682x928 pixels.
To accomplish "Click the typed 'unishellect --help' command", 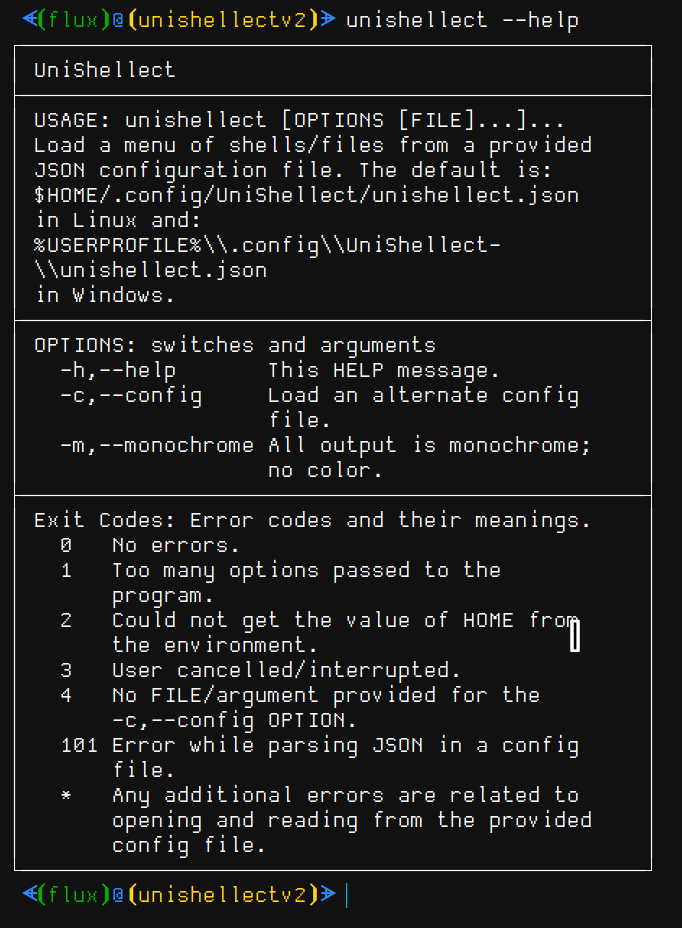I will click(x=462, y=21).
